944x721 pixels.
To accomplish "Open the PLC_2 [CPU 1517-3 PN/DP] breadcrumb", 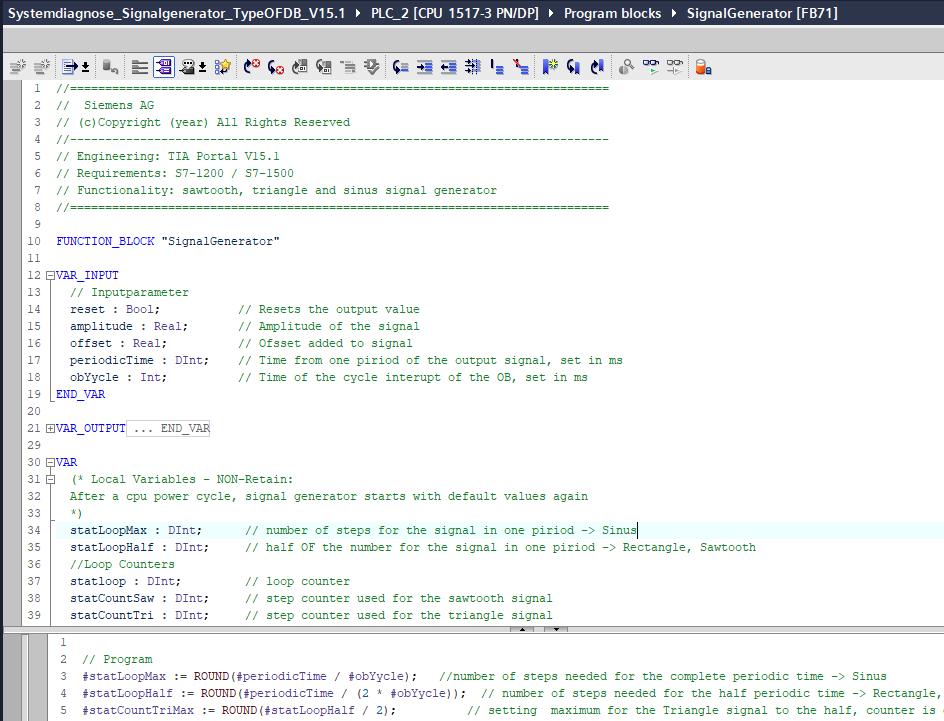I will [x=455, y=13].
